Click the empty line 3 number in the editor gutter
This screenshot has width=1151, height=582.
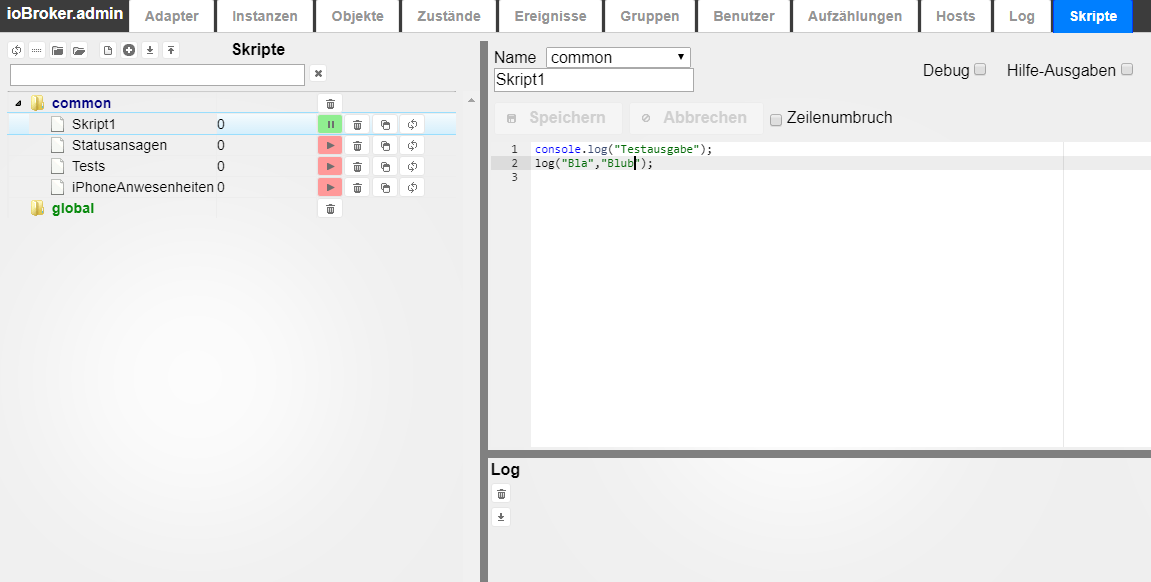515,177
